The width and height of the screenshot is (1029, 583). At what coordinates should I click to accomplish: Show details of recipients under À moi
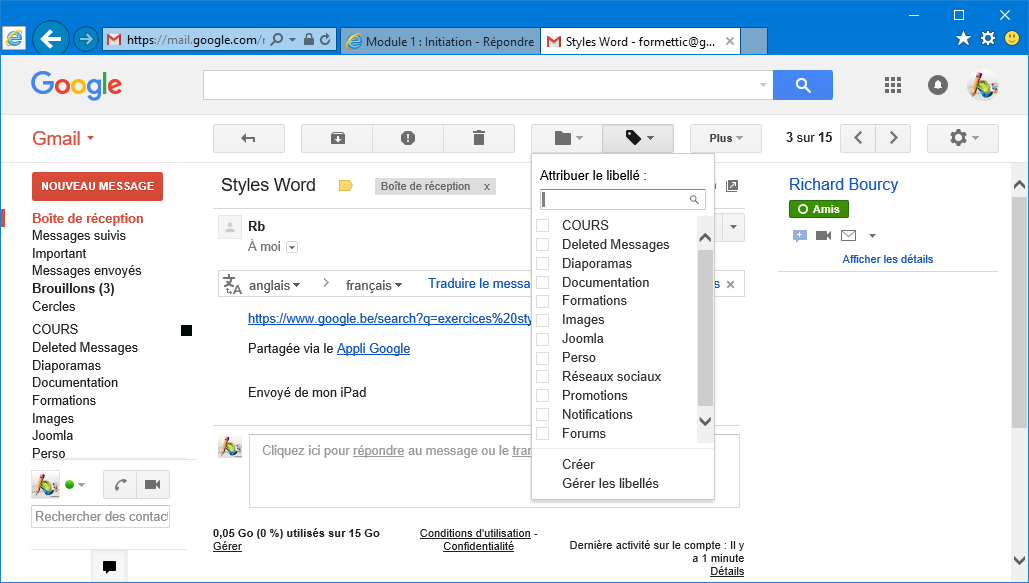coord(292,248)
